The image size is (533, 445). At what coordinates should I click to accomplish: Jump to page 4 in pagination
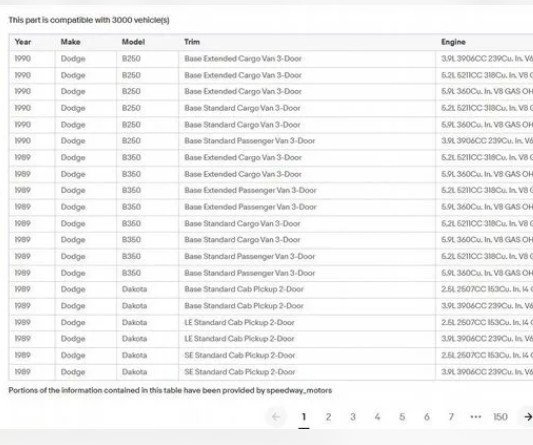[377, 417]
